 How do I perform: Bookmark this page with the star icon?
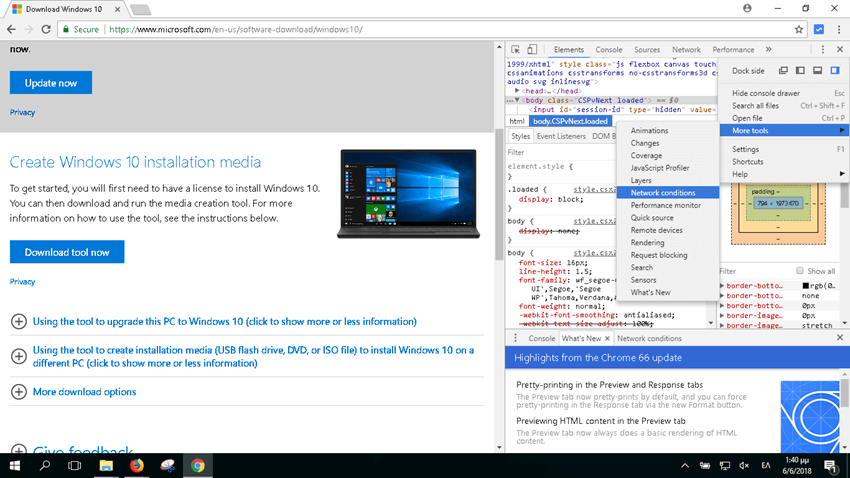click(x=799, y=29)
